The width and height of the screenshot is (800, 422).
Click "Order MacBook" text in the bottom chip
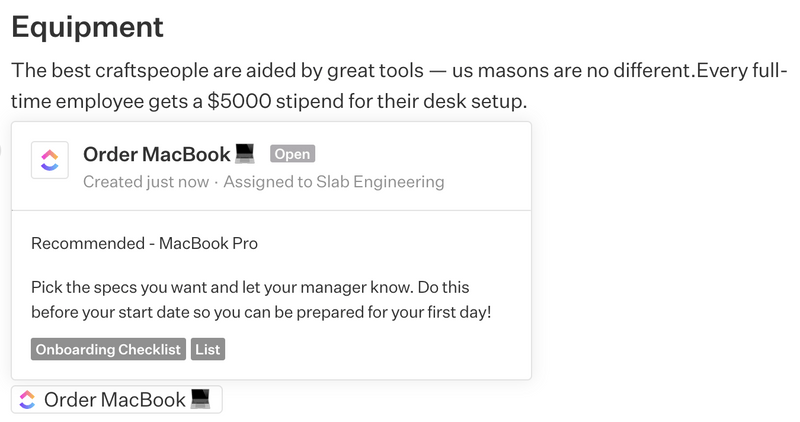115,400
